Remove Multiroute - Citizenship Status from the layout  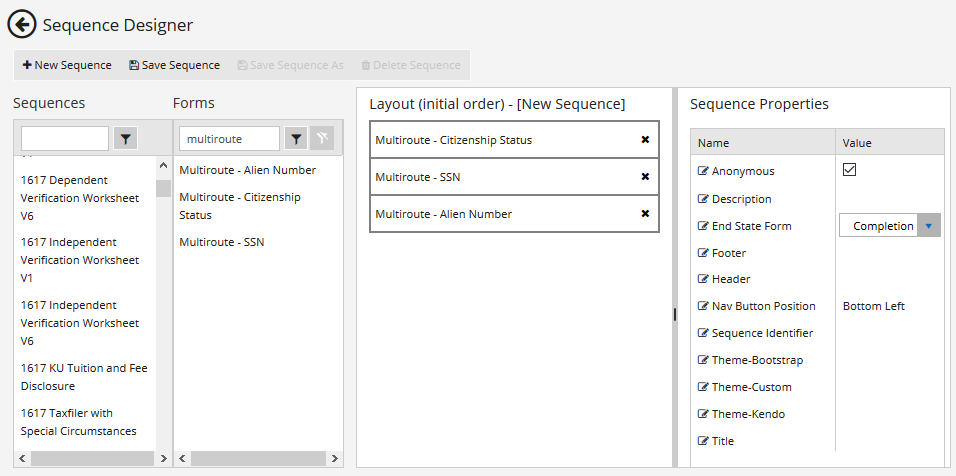pos(645,140)
